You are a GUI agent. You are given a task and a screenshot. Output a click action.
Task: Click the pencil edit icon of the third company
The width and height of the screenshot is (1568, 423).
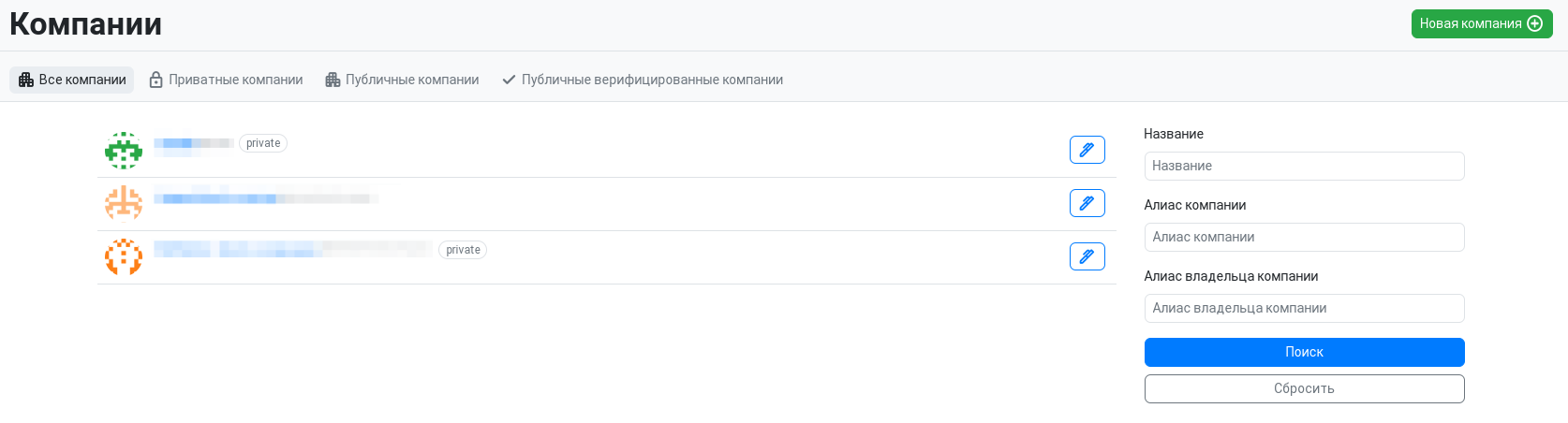click(x=1087, y=256)
